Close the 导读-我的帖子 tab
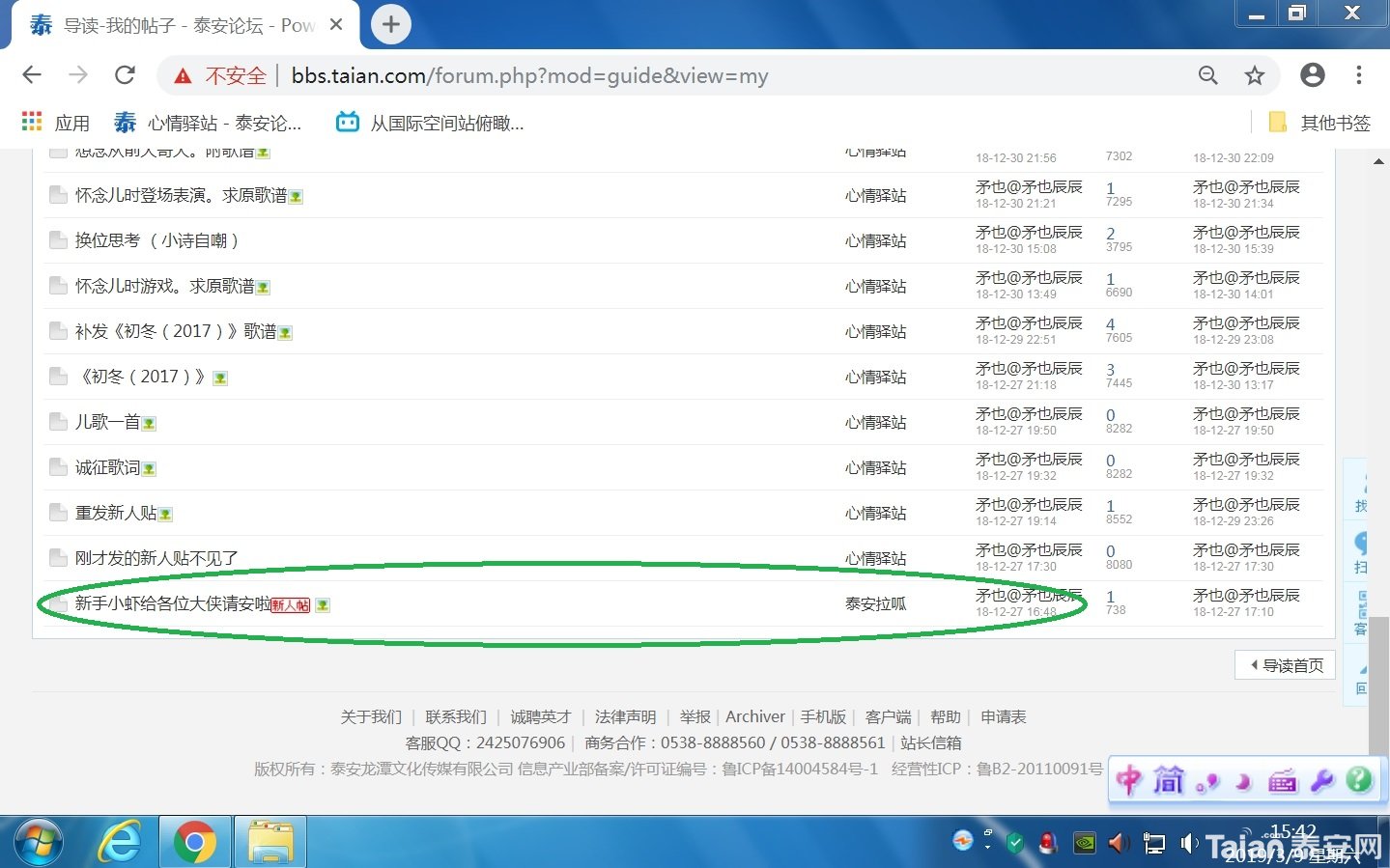The width and height of the screenshot is (1390, 868). 336,25
